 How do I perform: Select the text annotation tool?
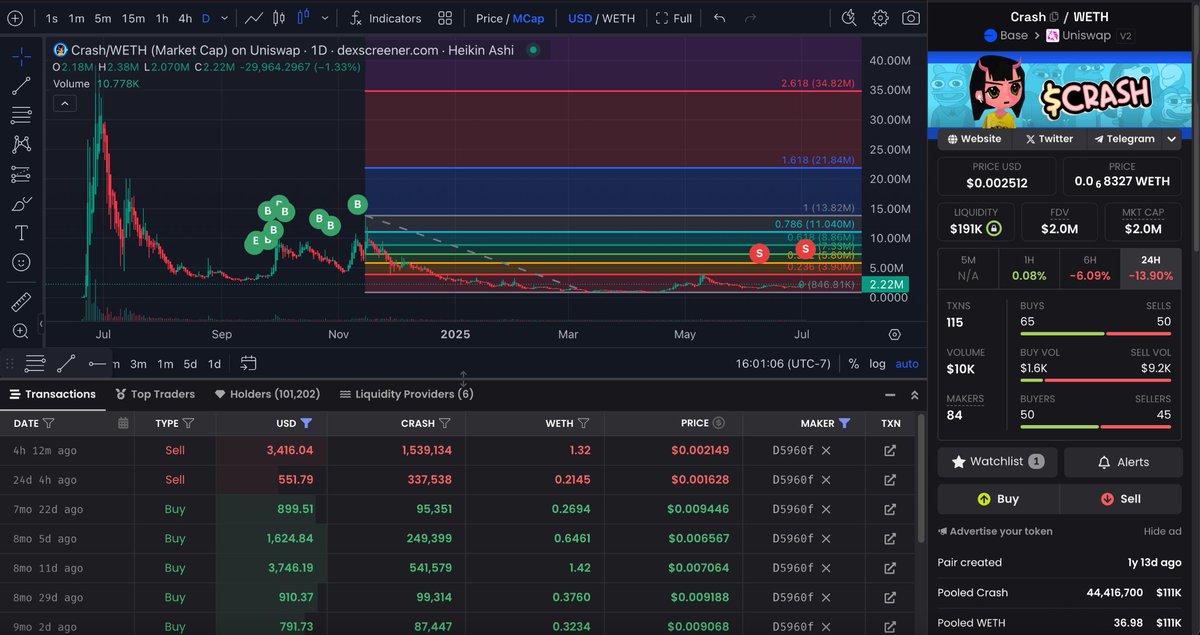(21, 233)
